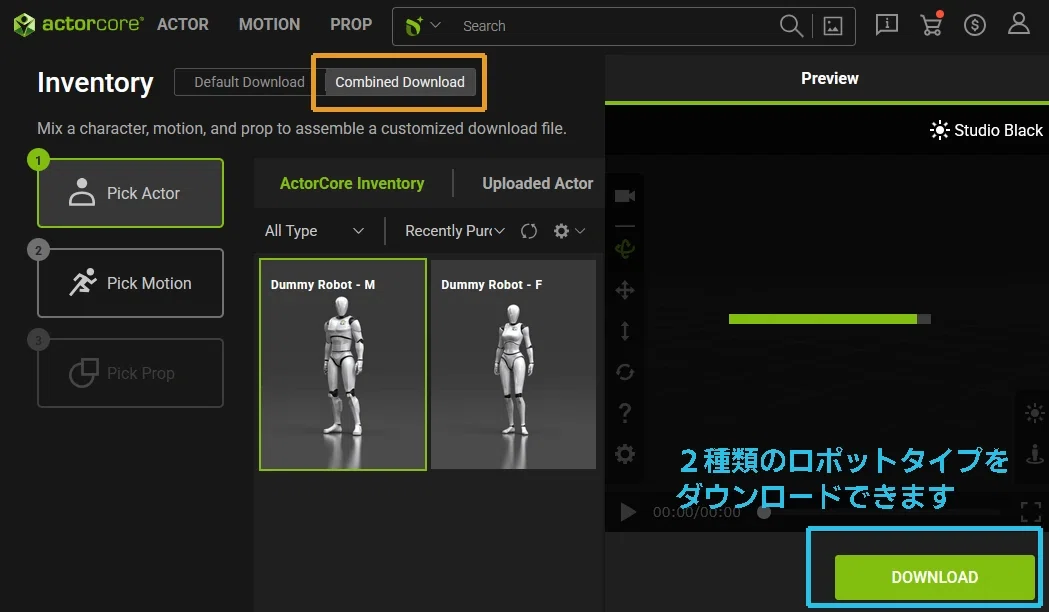
Task: Click the Search input field
Action: click(x=615, y=26)
